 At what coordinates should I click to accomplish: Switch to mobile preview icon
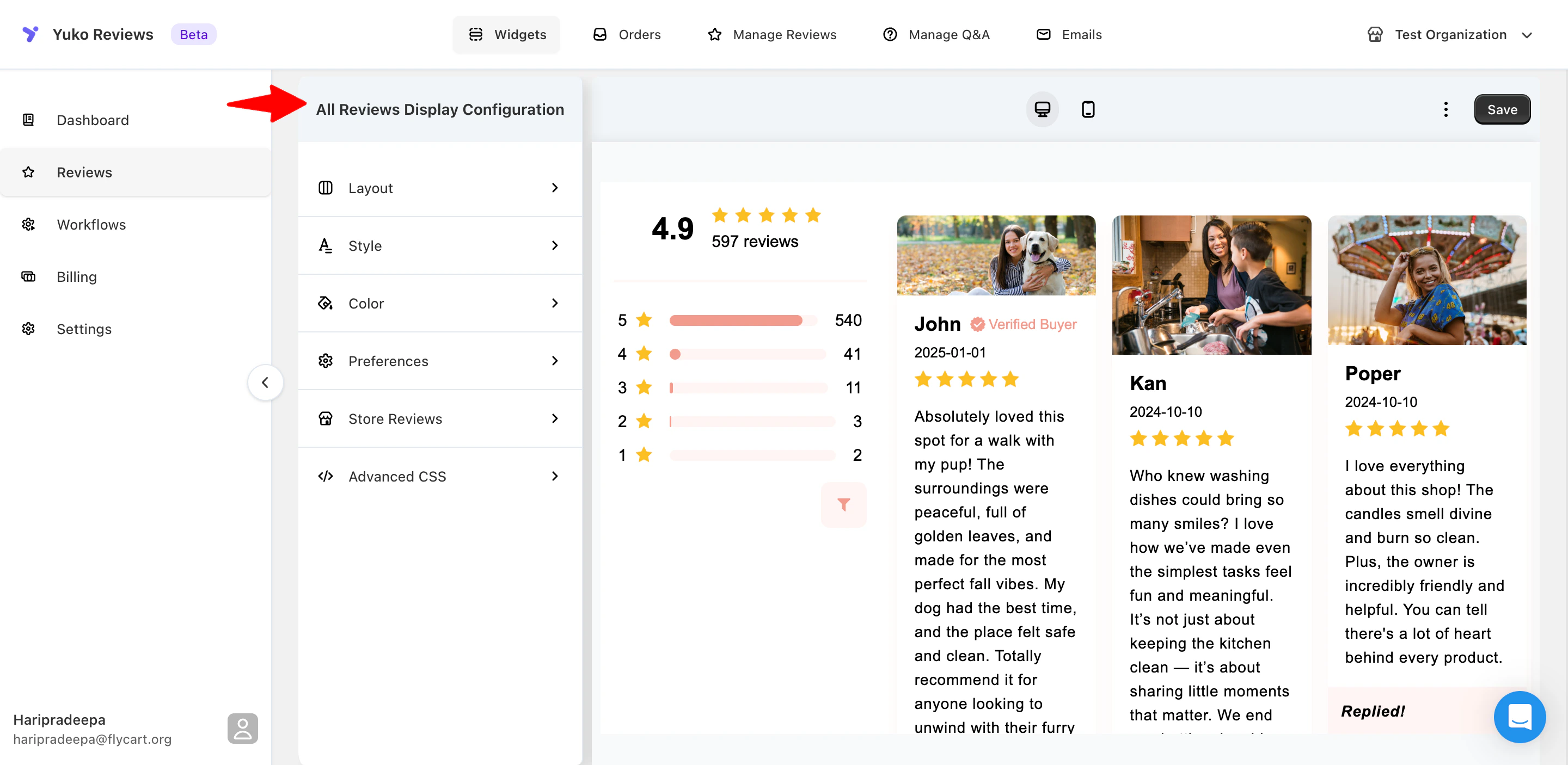(1088, 109)
